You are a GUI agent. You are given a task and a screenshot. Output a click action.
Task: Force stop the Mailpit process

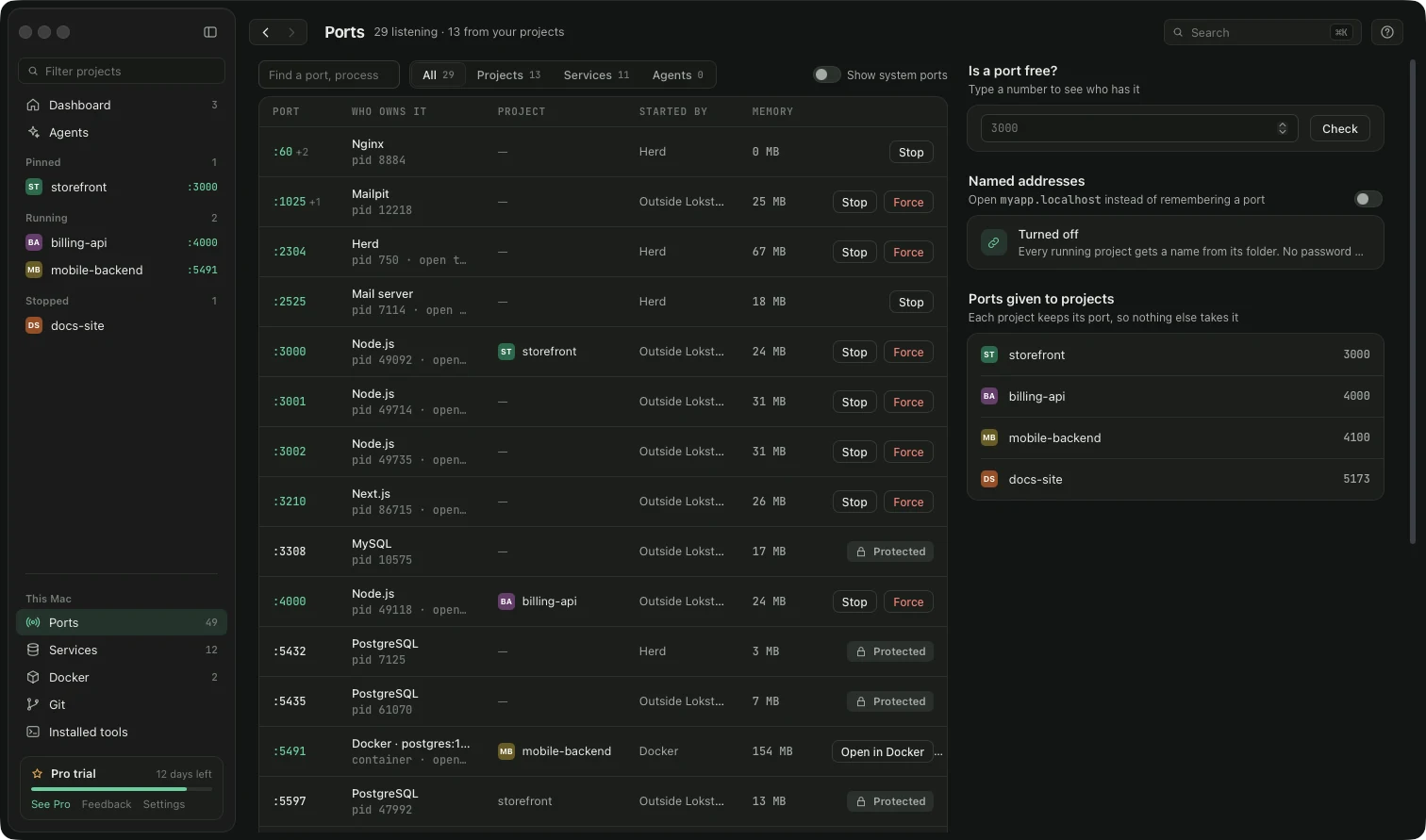(908, 202)
